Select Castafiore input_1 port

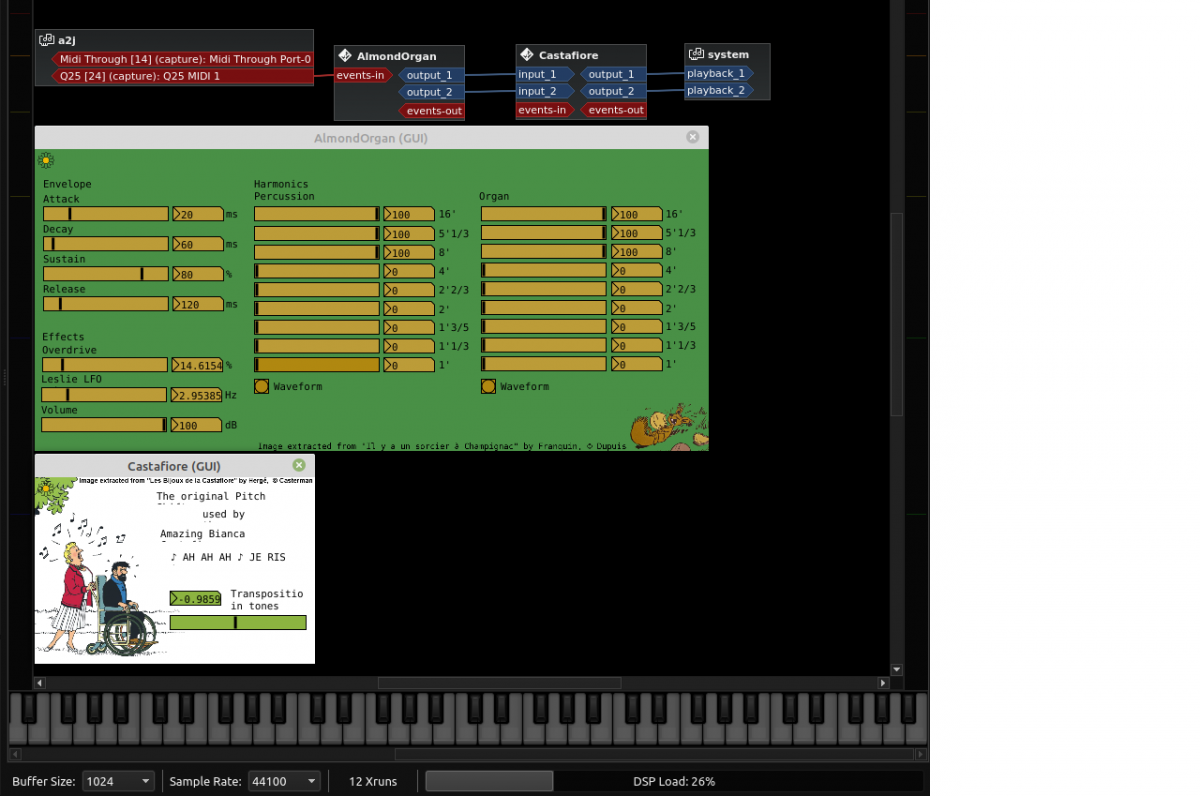(545, 74)
